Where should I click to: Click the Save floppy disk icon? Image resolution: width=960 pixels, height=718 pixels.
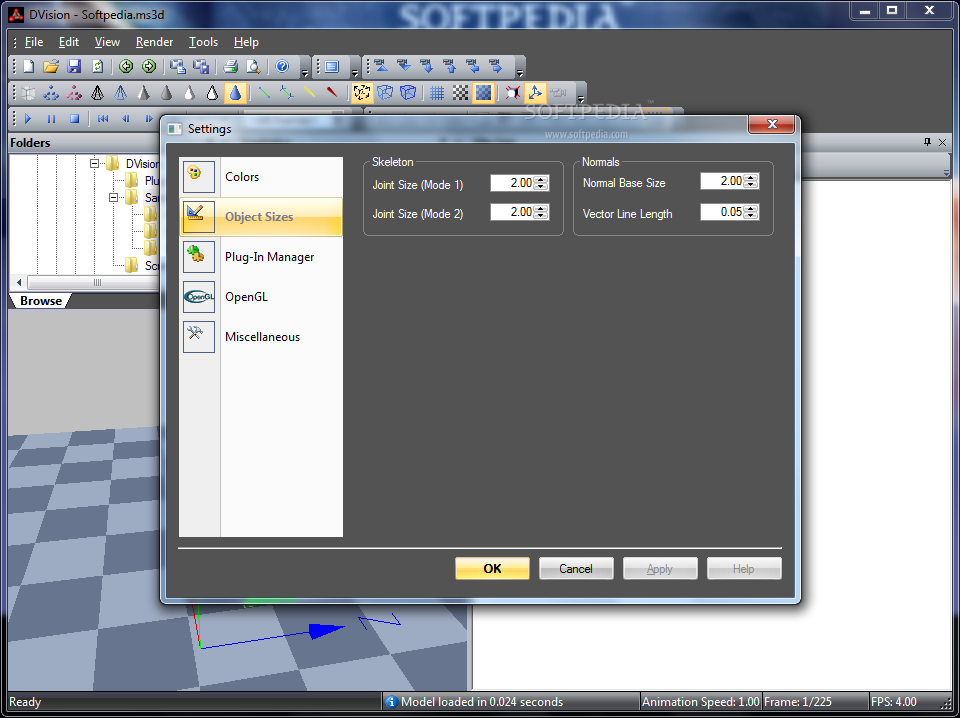(x=74, y=66)
